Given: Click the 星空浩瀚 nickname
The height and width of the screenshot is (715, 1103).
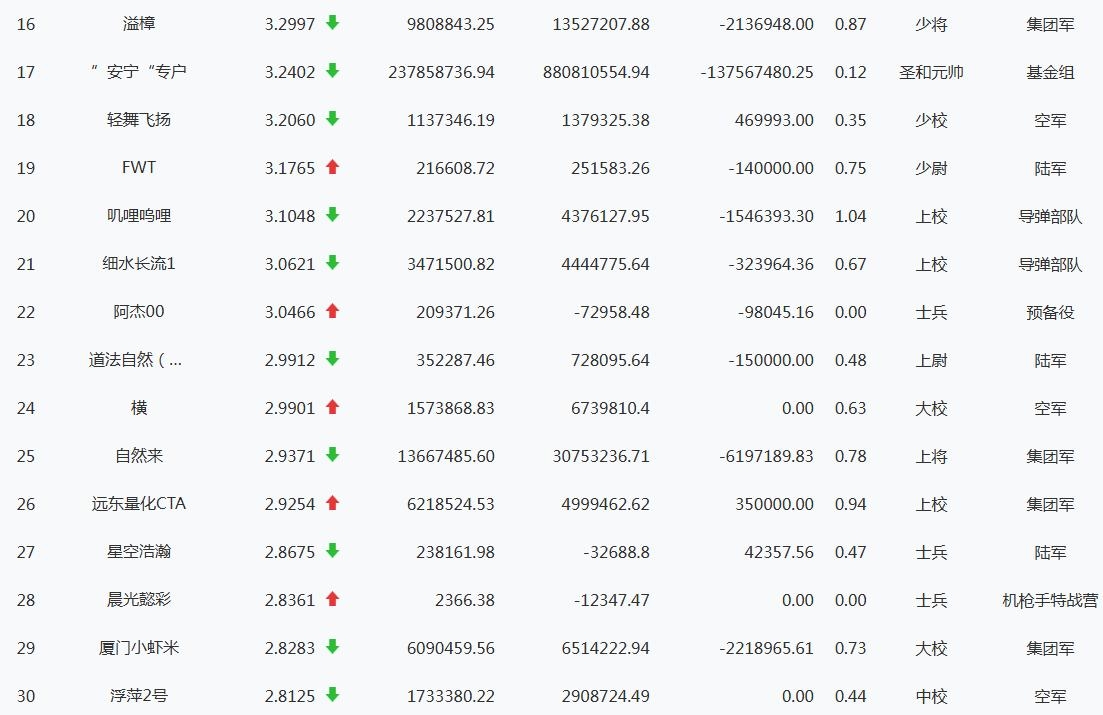Looking at the screenshot, I should coord(138,552).
